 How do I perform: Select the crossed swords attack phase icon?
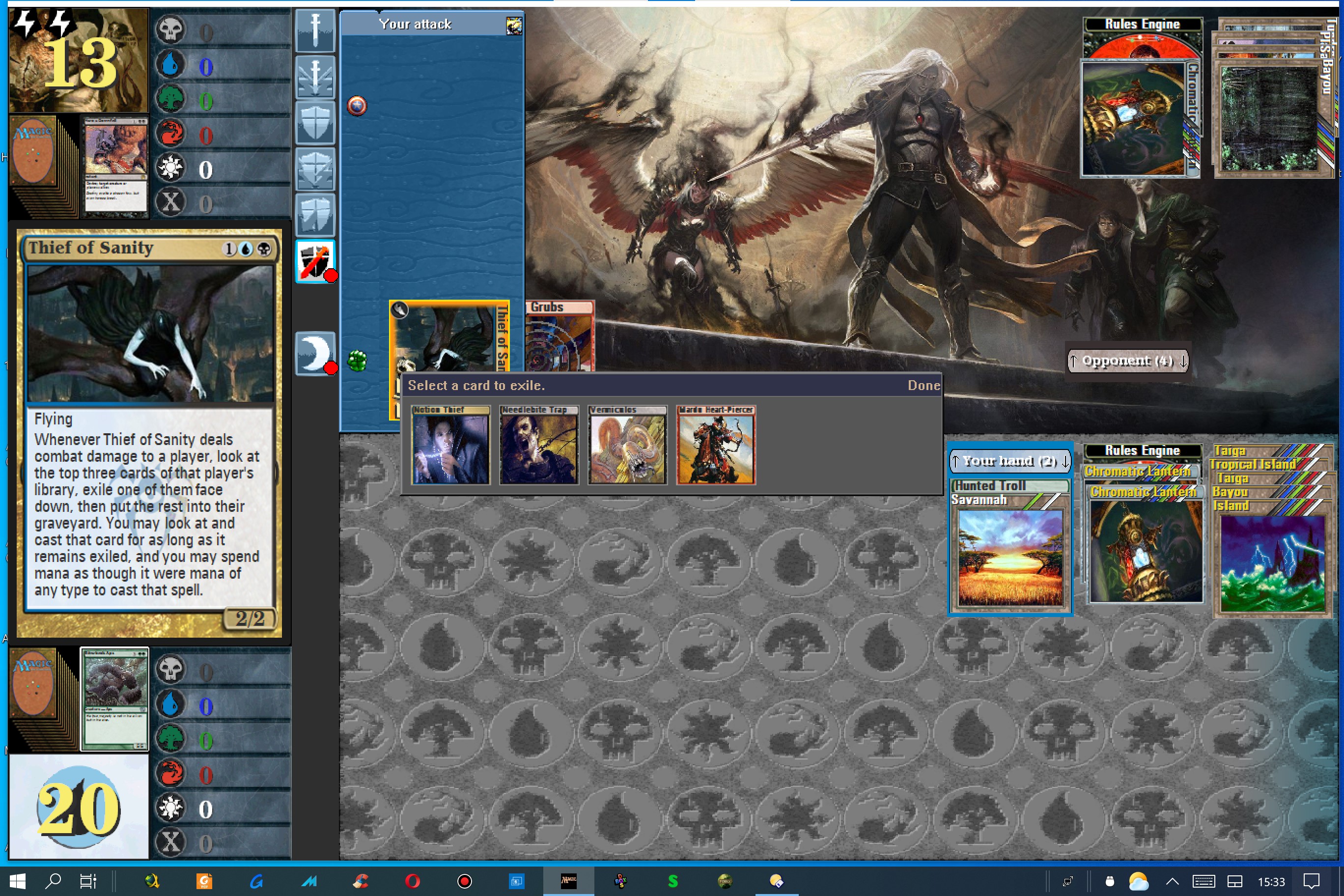click(315, 77)
